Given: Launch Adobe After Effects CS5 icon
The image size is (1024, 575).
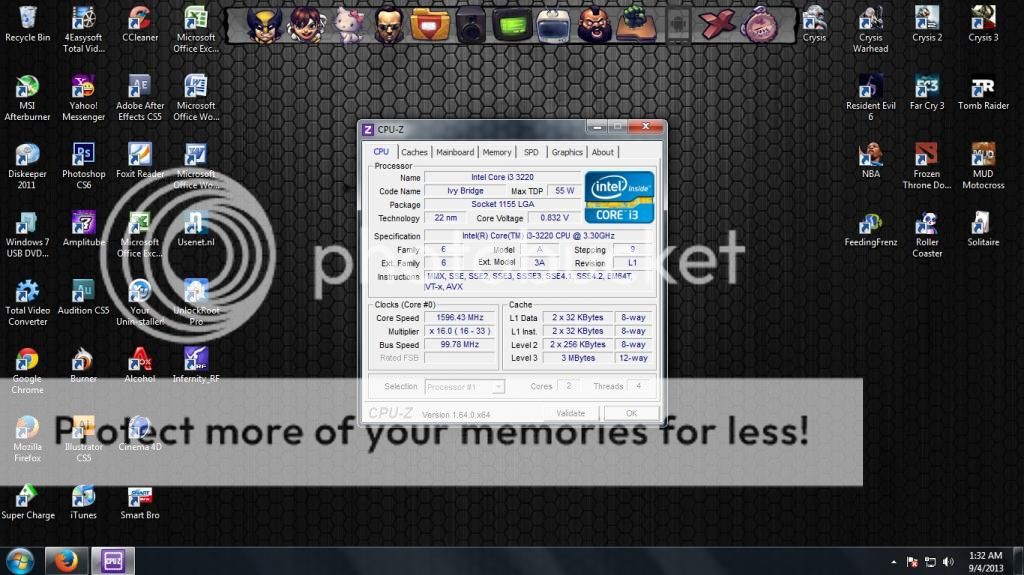Looking at the screenshot, I should point(140,98).
